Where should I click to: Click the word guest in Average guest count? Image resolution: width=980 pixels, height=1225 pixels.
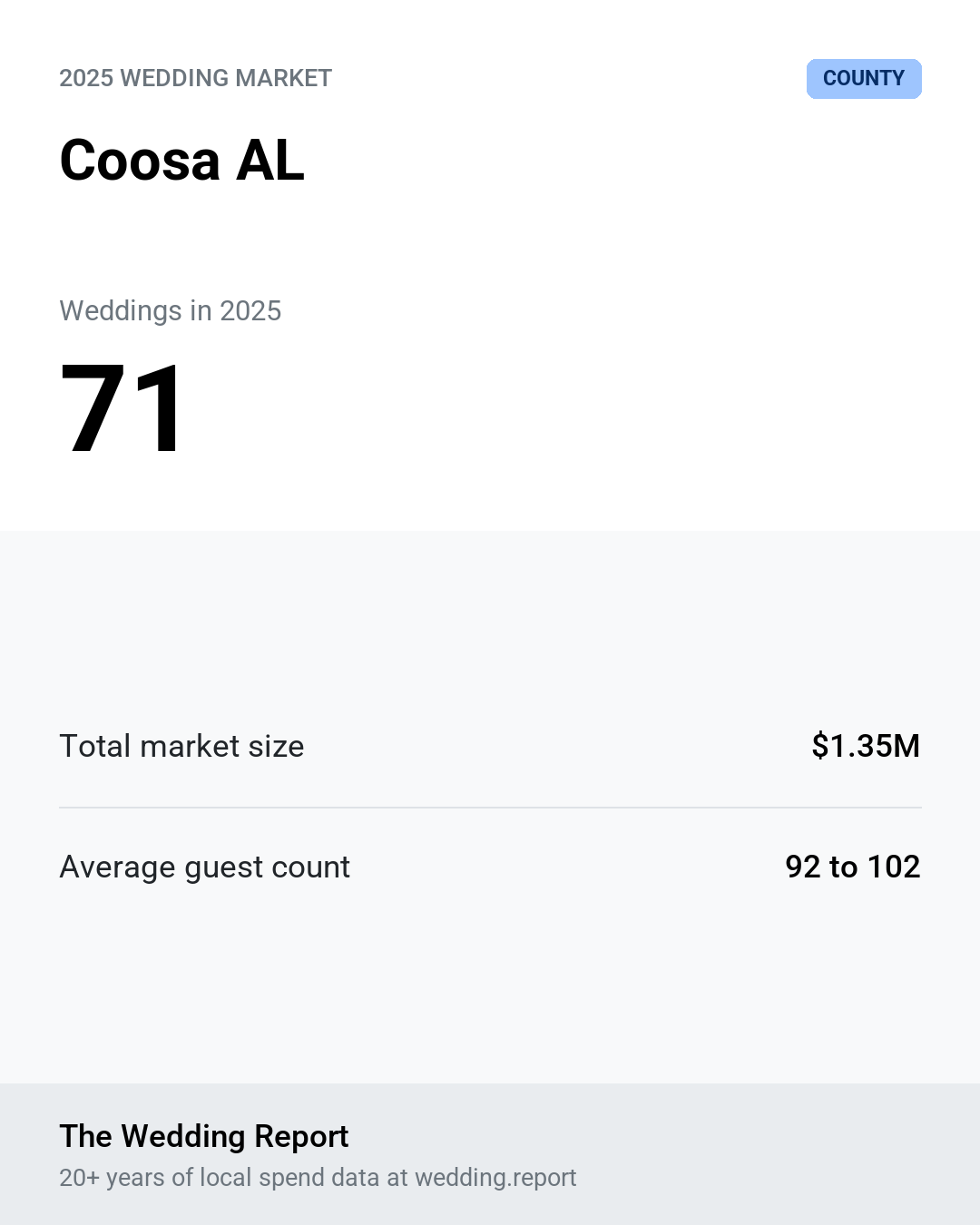[x=224, y=868]
